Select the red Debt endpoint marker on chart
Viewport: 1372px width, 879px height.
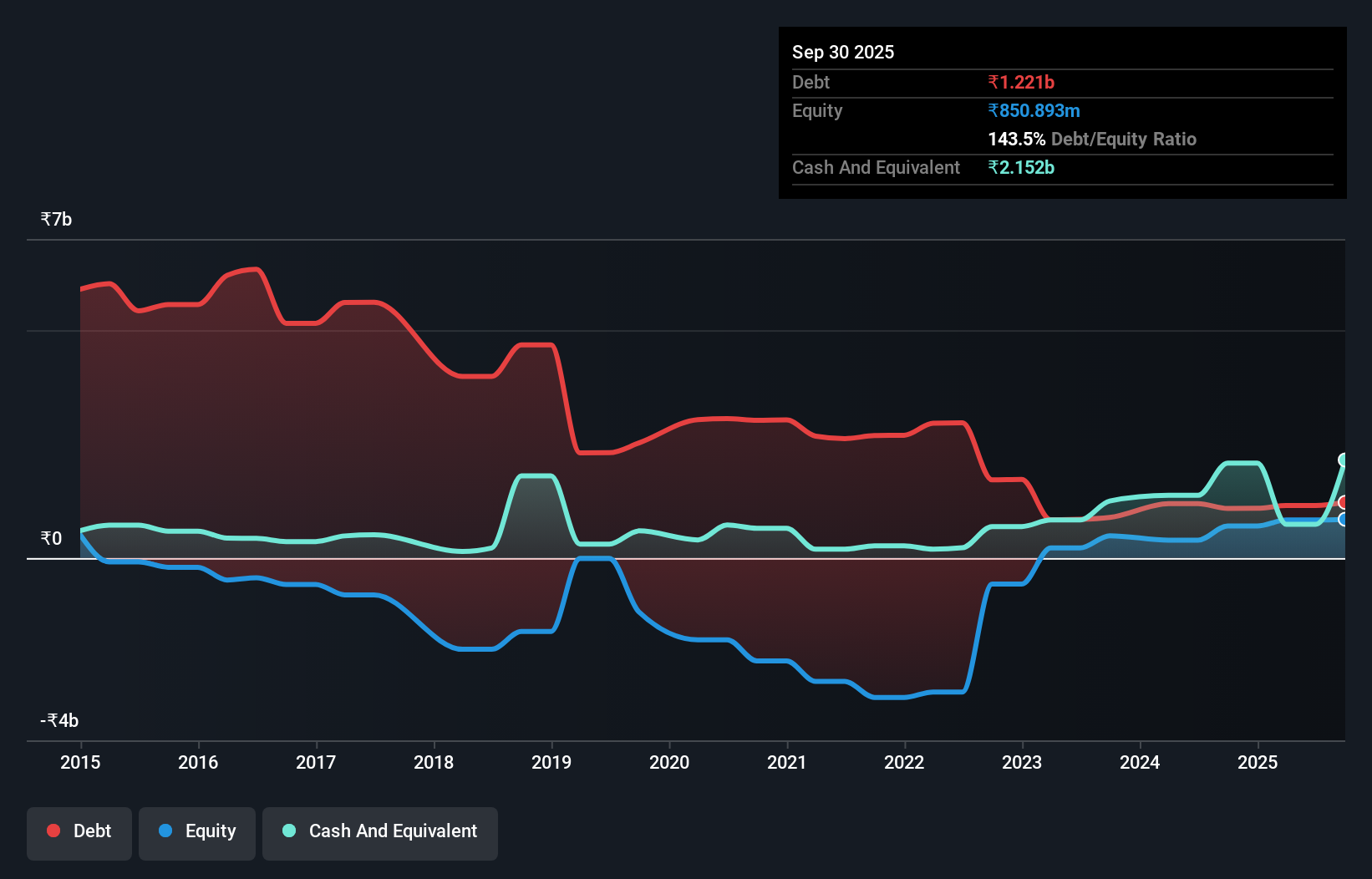point(1344,503)
